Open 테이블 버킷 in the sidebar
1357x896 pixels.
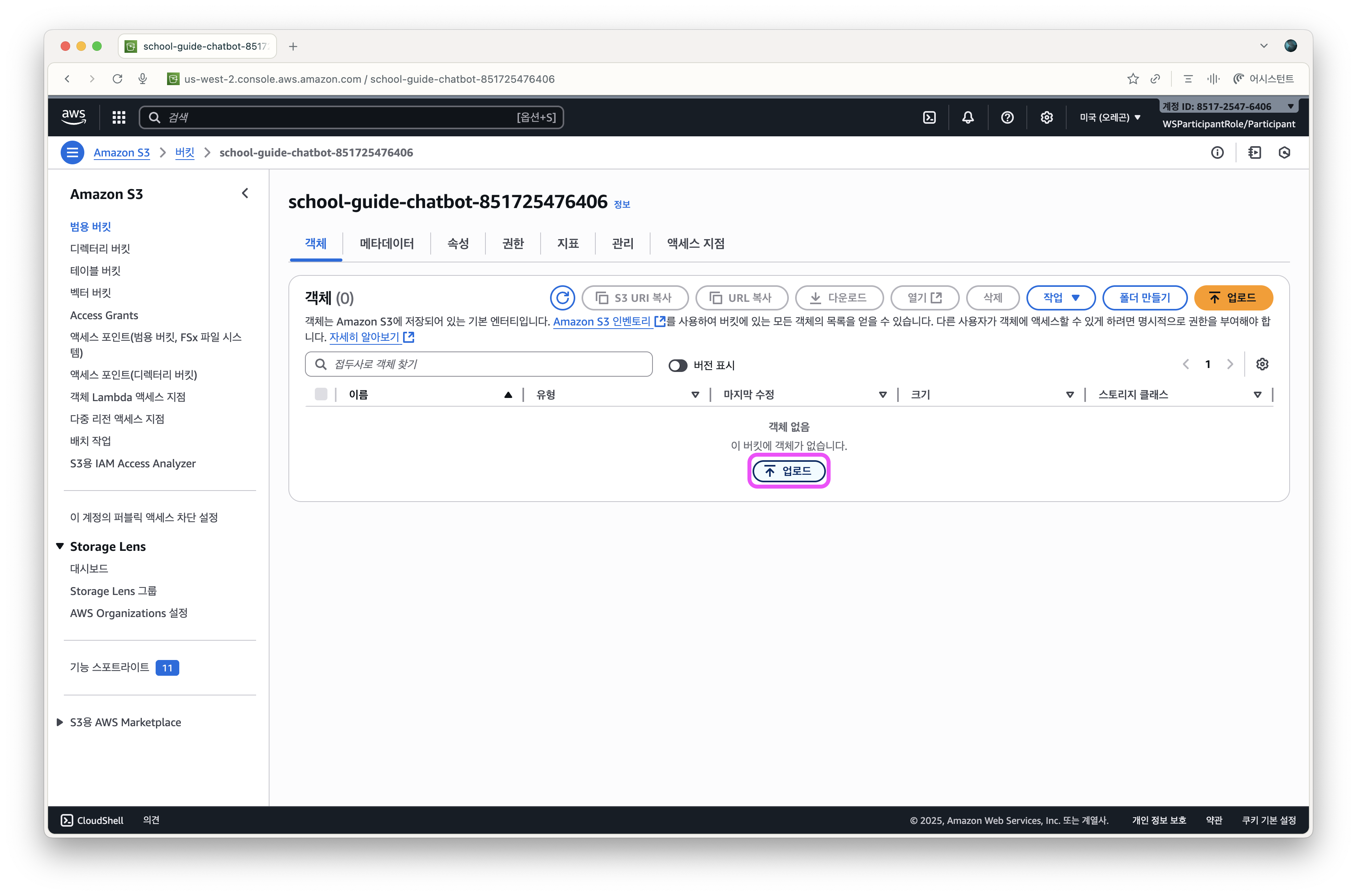pyautogui.click(x=95, y=271)
